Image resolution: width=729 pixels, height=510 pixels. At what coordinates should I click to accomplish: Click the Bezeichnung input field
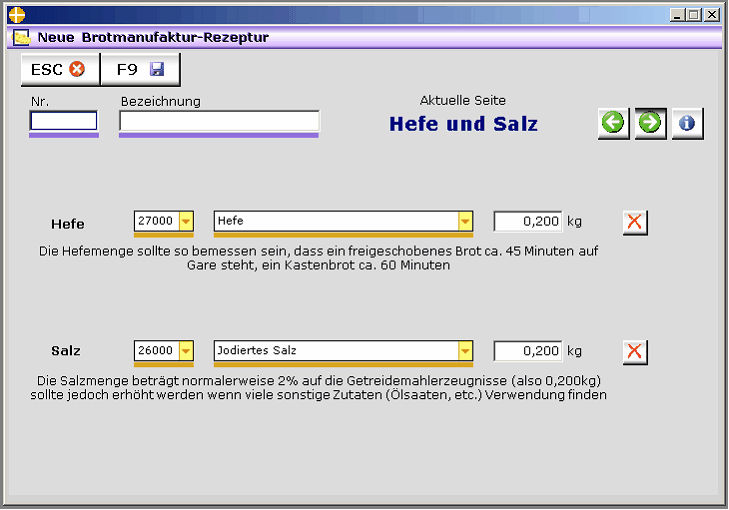pos(219,121)
